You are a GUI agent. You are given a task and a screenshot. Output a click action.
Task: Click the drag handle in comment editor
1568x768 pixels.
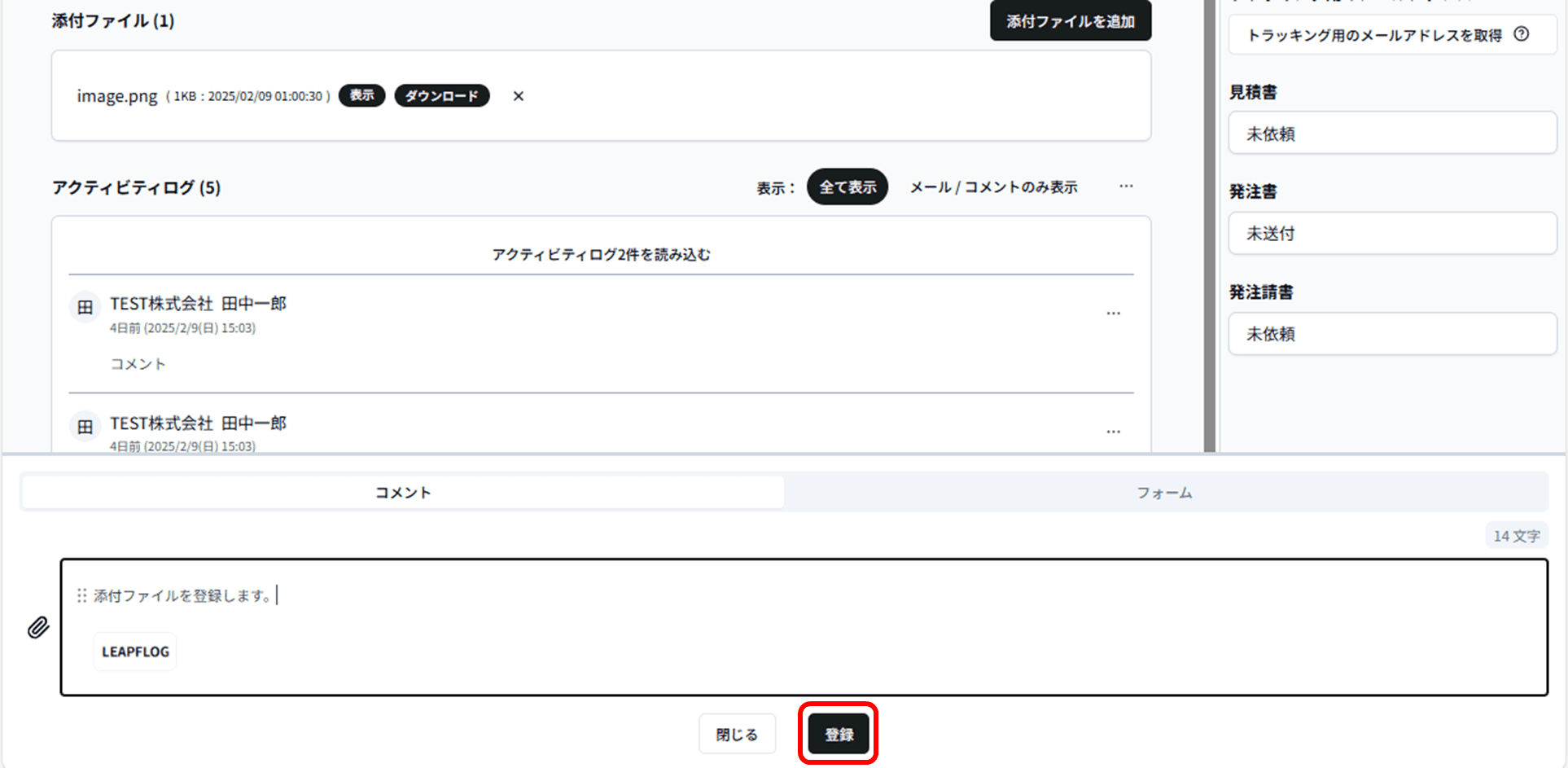(x=81, y=596)
